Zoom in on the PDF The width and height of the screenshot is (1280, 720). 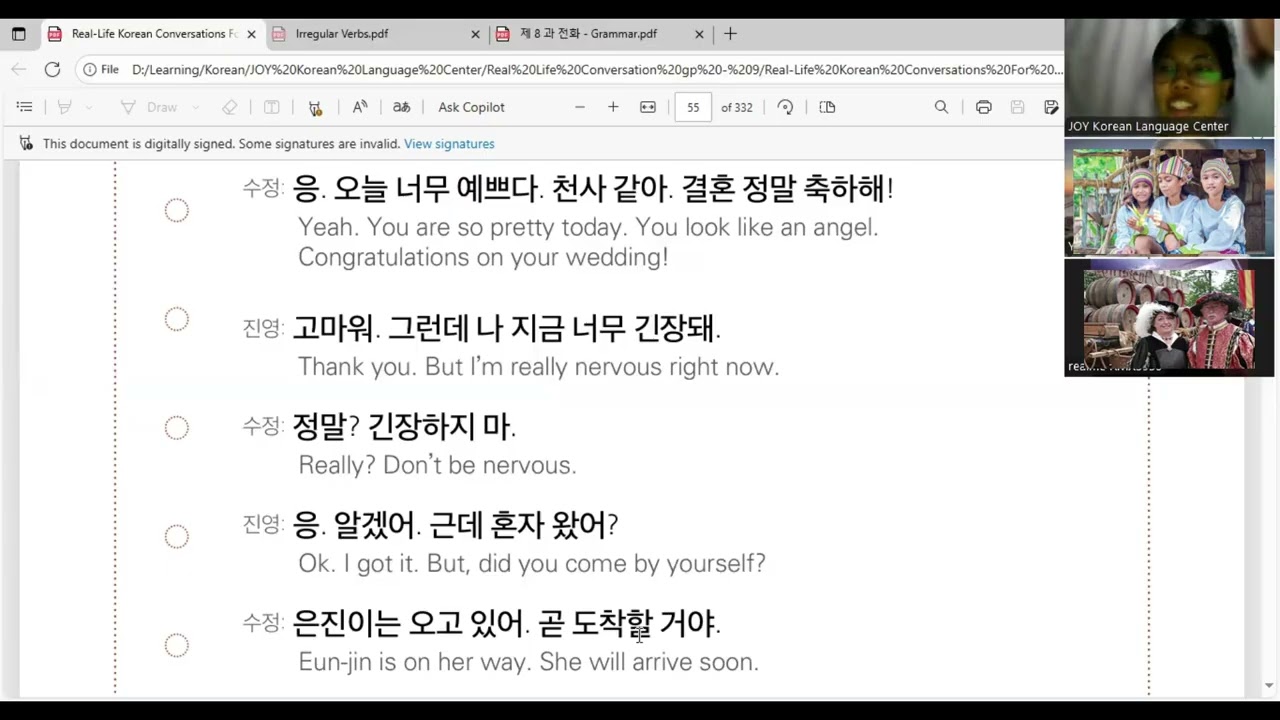coord(613,107)
